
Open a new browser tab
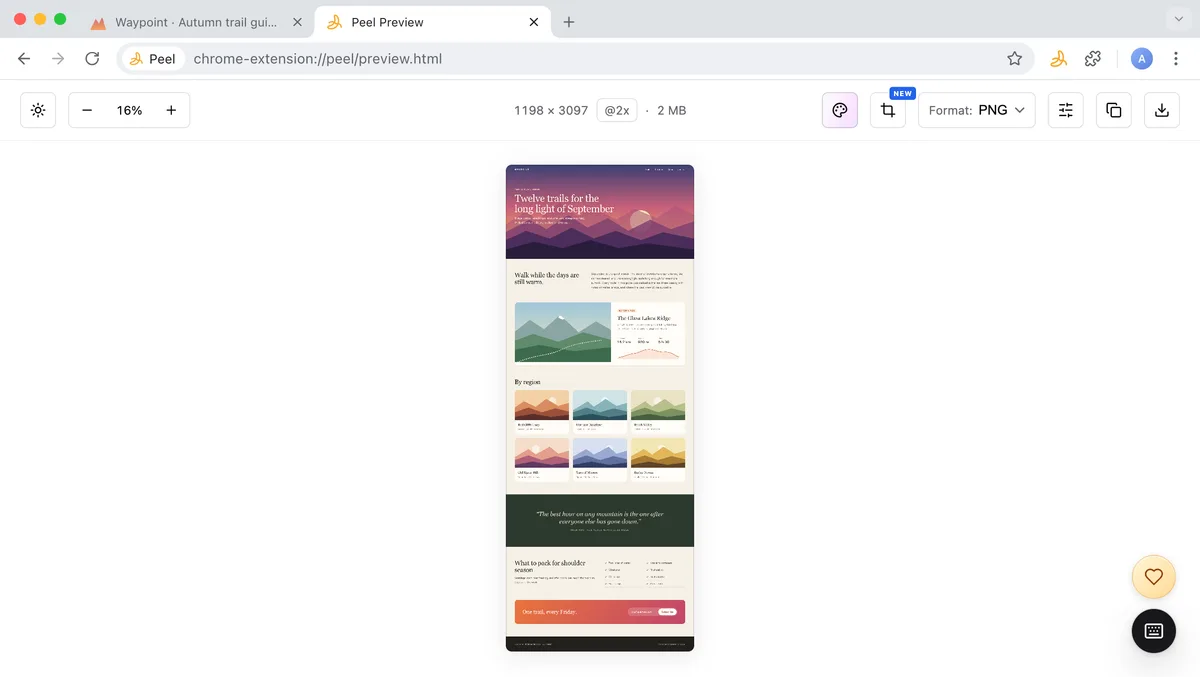click(x=569, y=22)
